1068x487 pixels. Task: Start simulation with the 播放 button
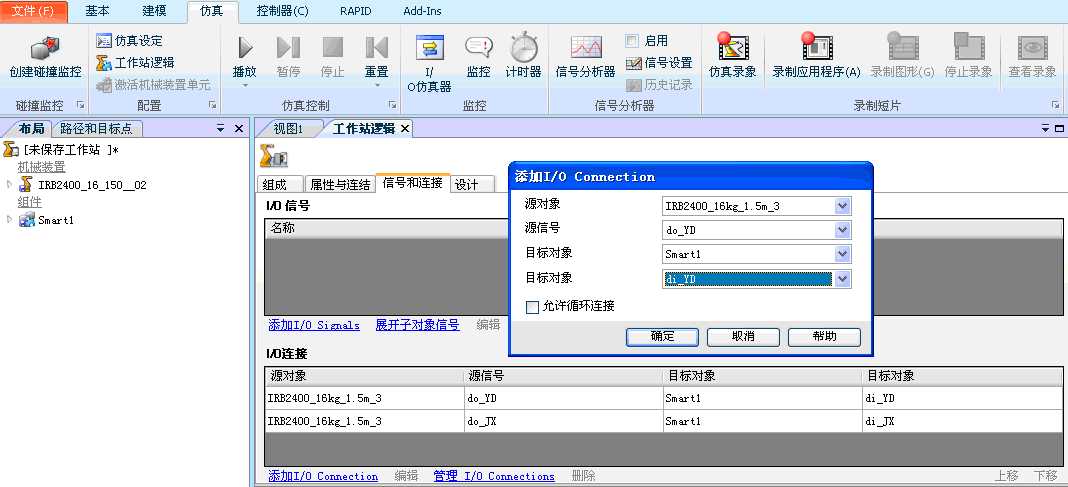pyautogui.click(x=245, y=48)
